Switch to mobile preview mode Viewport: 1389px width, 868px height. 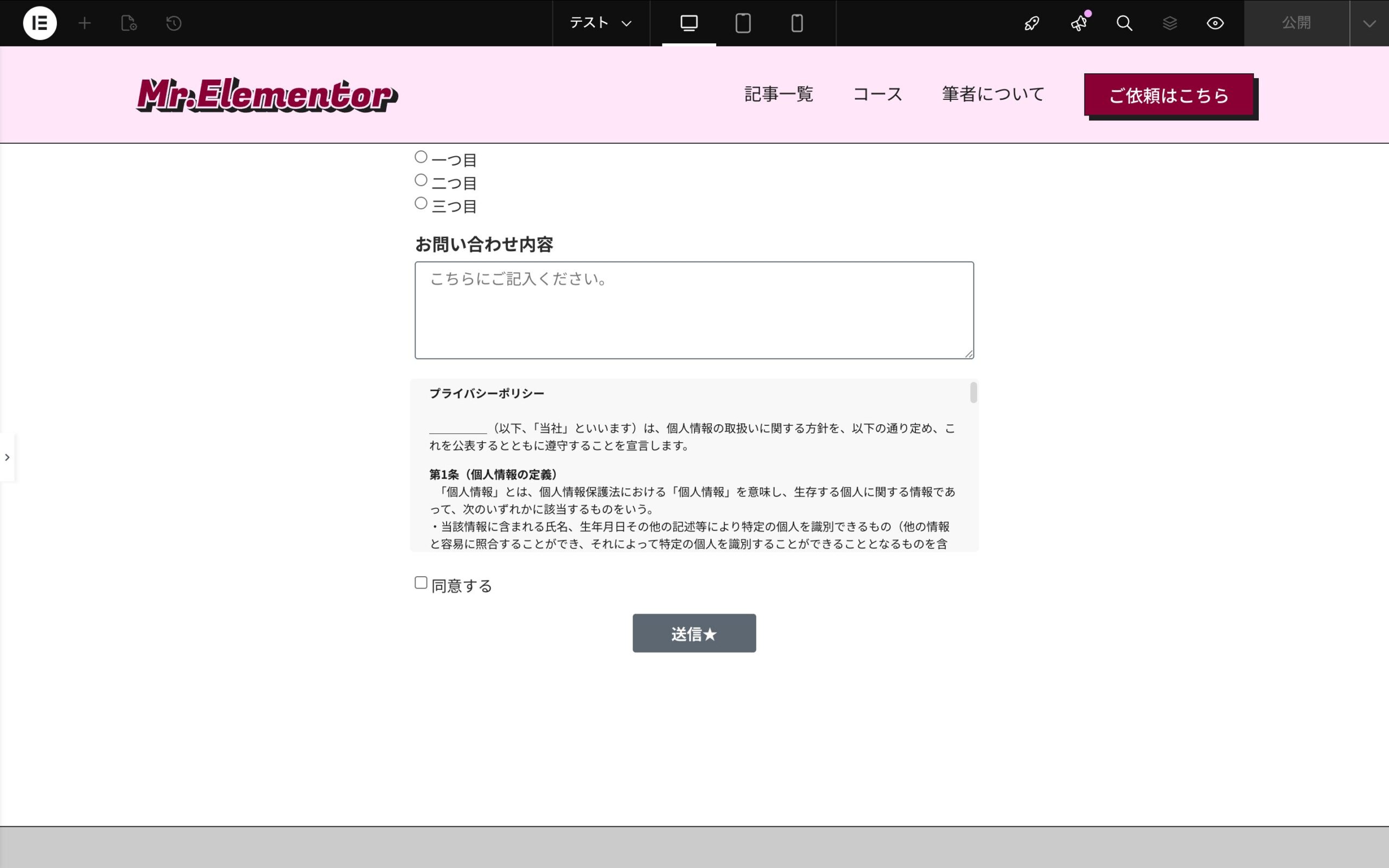pyautogui.click(x=795, y=23)
